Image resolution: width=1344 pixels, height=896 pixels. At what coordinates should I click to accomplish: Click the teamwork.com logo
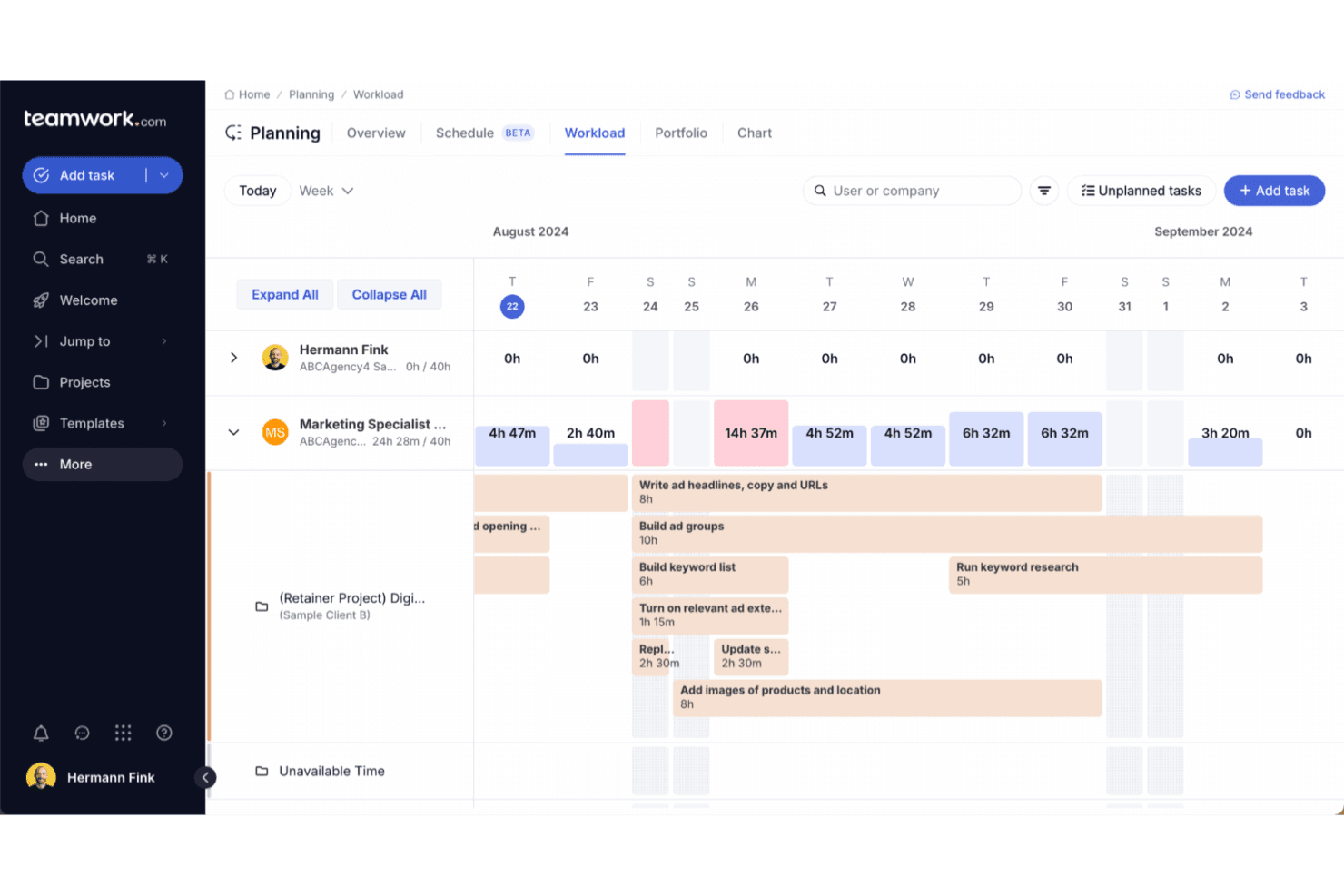[94, 119]
